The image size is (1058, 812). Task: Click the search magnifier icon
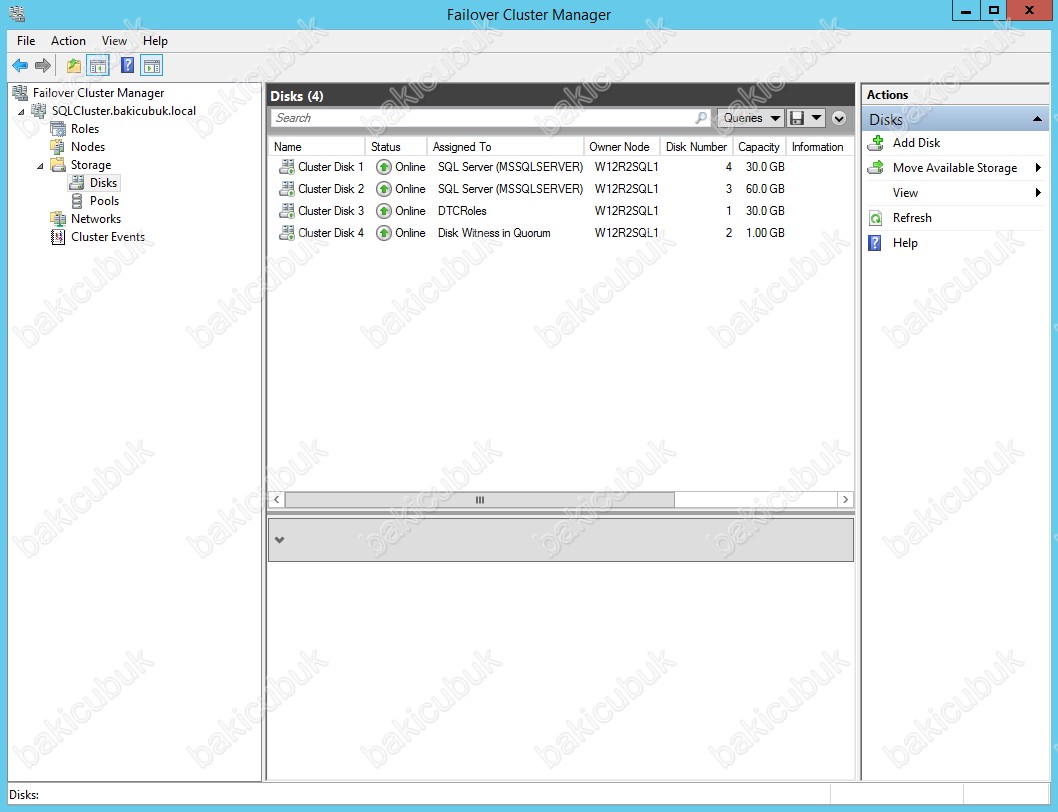coord(701,118)
